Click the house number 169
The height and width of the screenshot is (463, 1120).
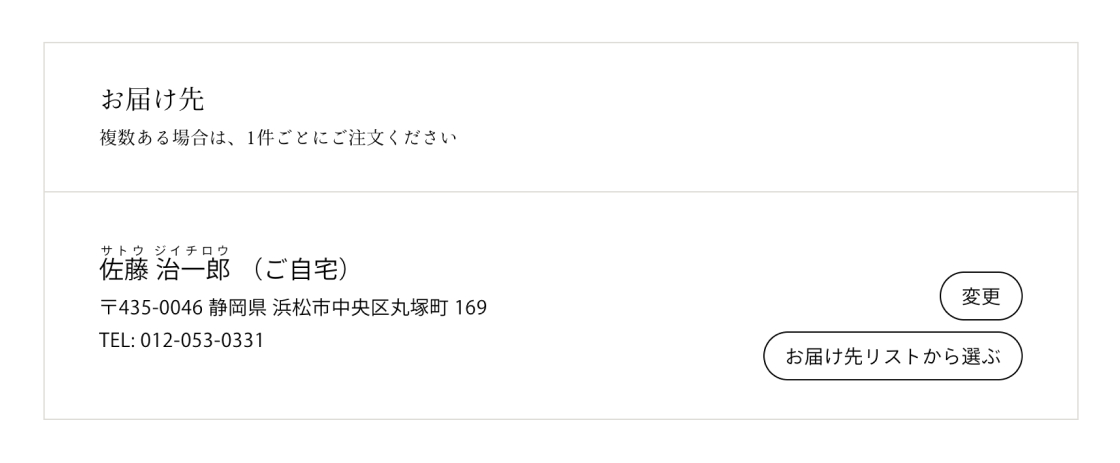(471, 306)
